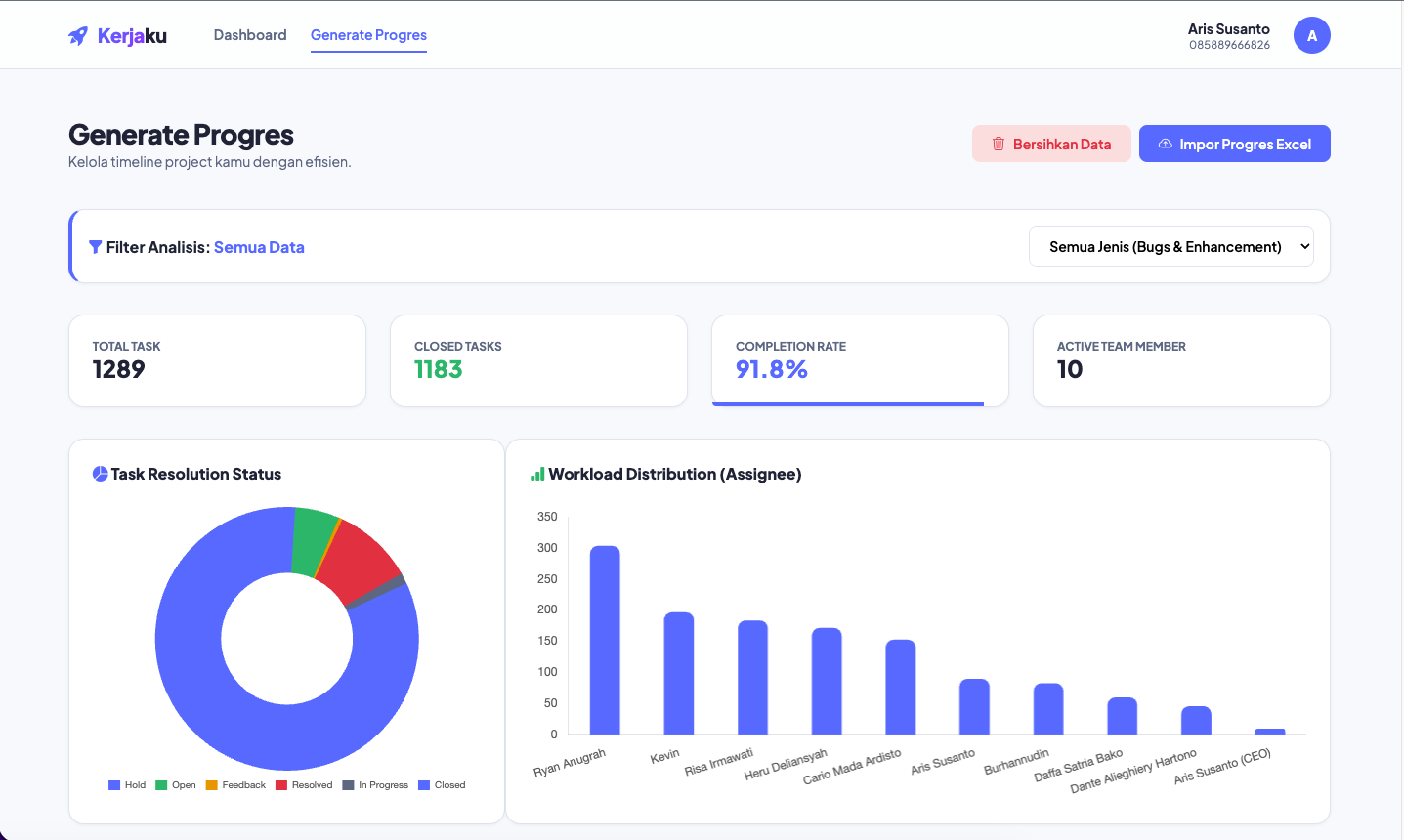Click the bar chart icon beside Workload Distribution

(x=535, y=474)
